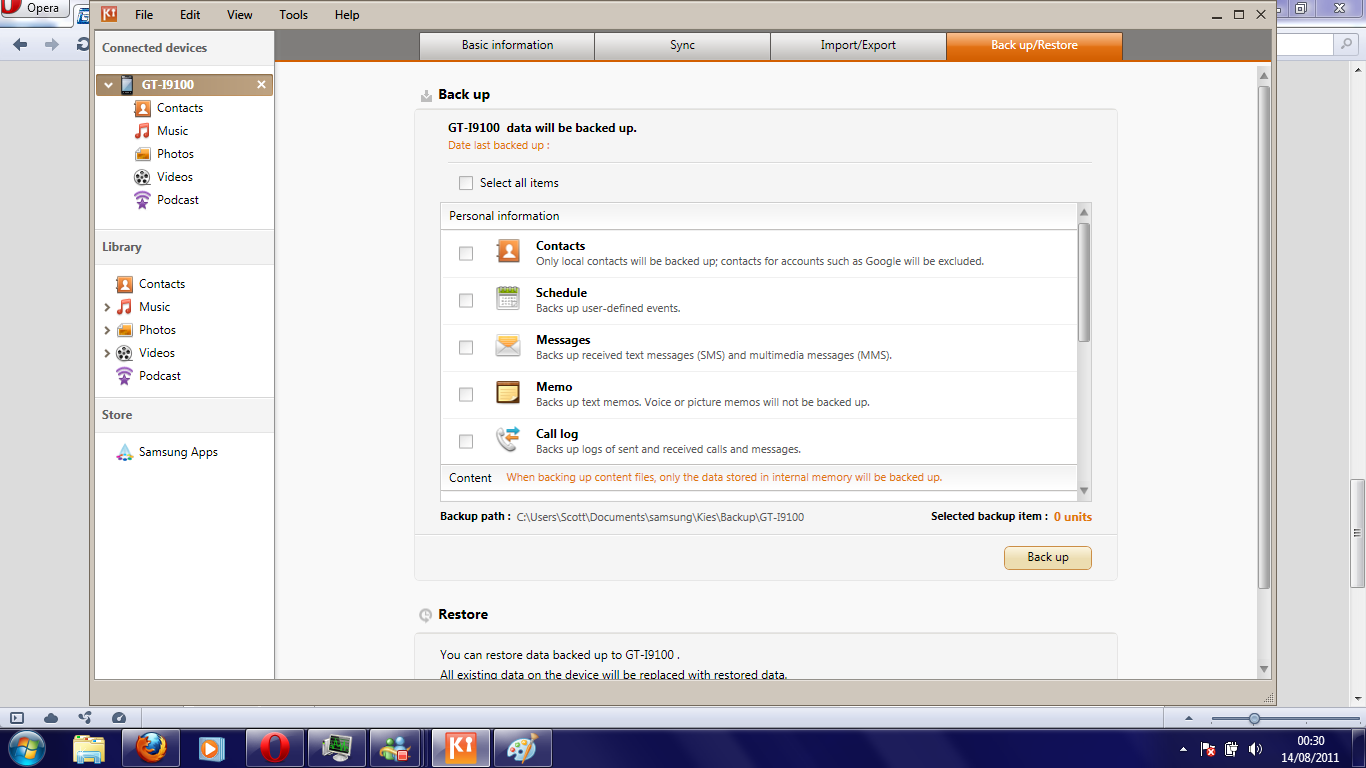This screenshot has height=768, width=1366.
Task: Open the Tools menu
Action: [294, 15]
